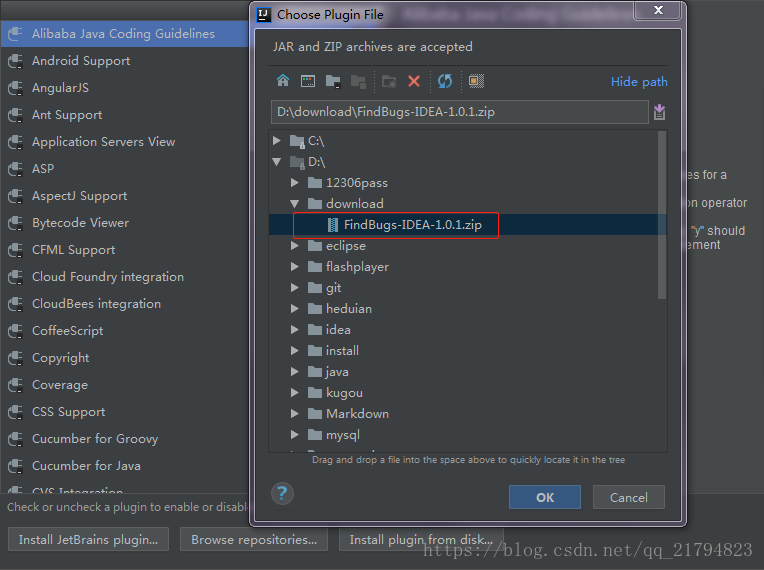Collapse the D:\ drive node
The width and height of the screenshot is (764, 570).
pyautogui.click(x=277, y=162)
